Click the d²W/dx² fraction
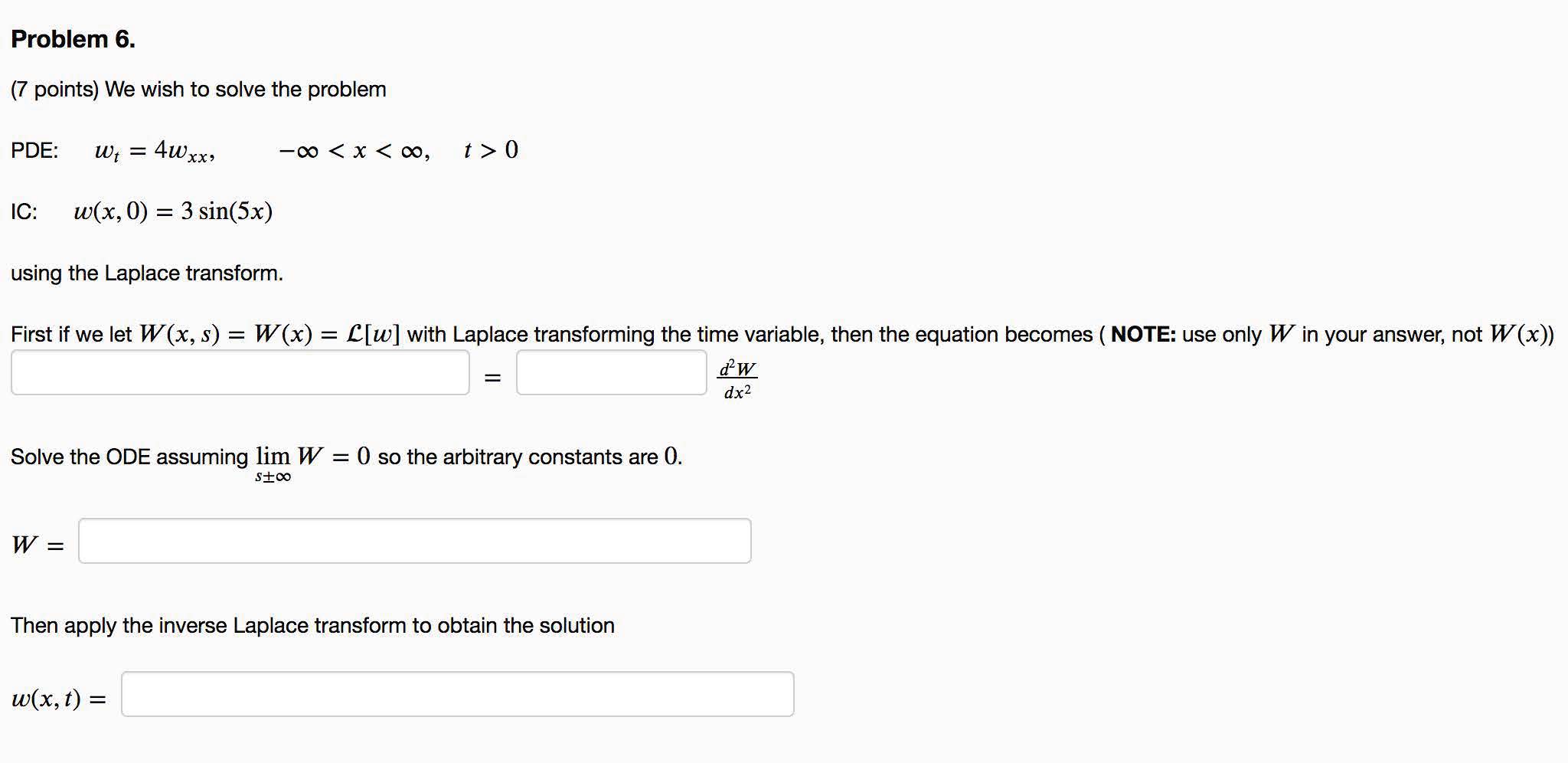This screenshot has width=1568, height=763. point(737,379)
